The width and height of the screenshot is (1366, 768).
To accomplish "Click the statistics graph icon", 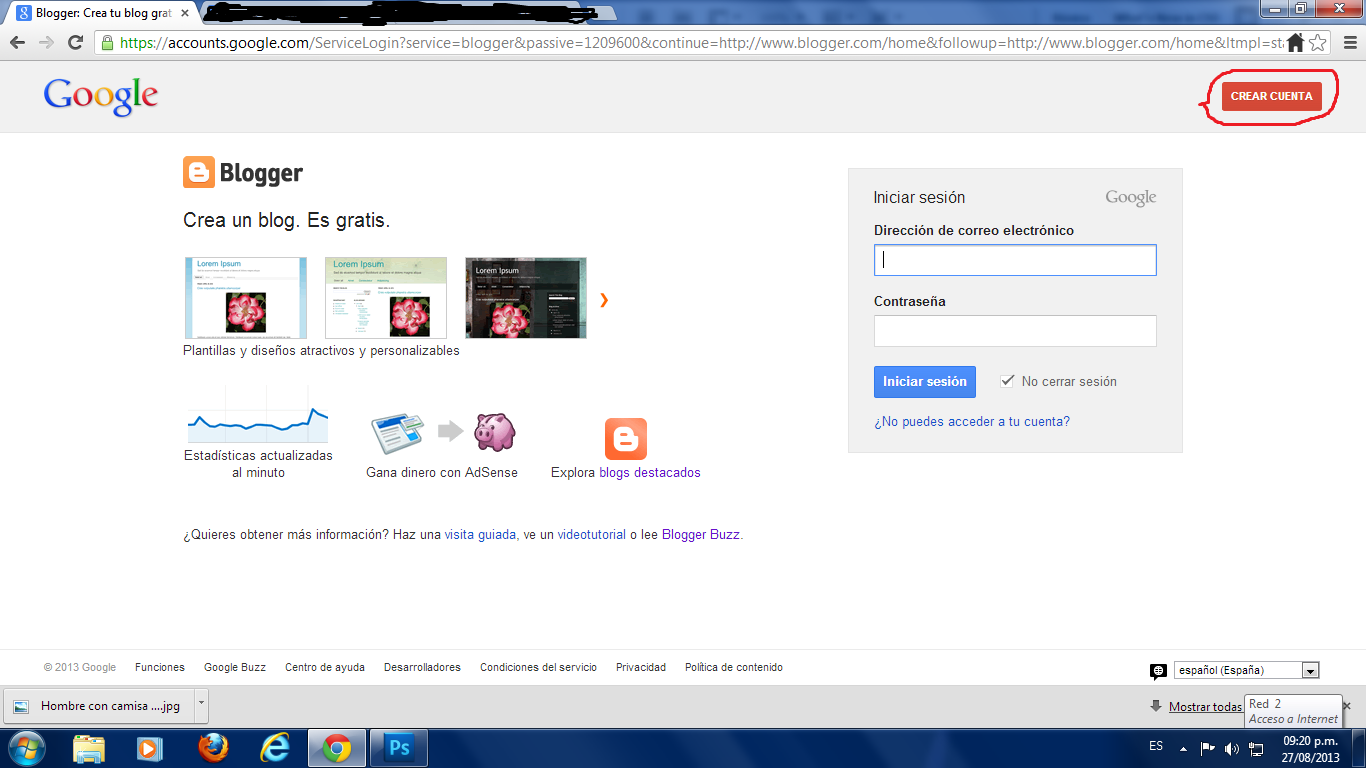I will point(257,417).
